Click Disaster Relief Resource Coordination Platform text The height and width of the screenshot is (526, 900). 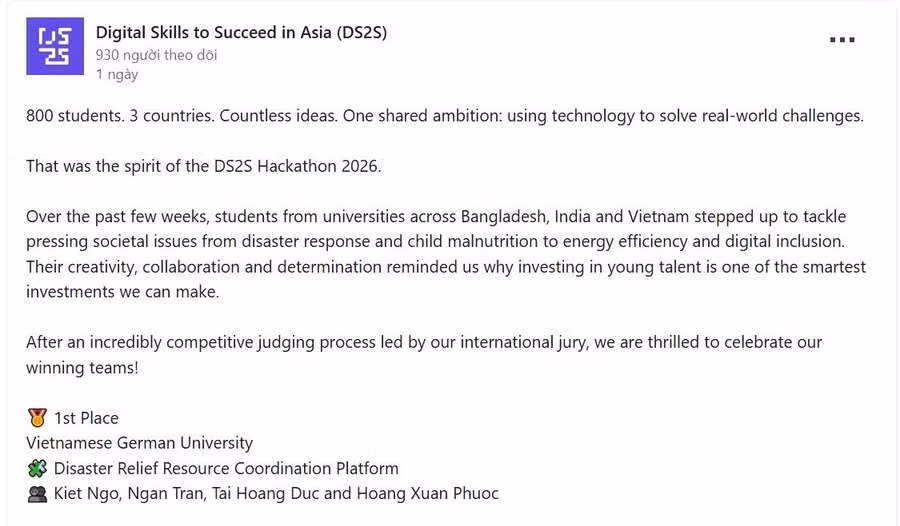tap(226, 468)
